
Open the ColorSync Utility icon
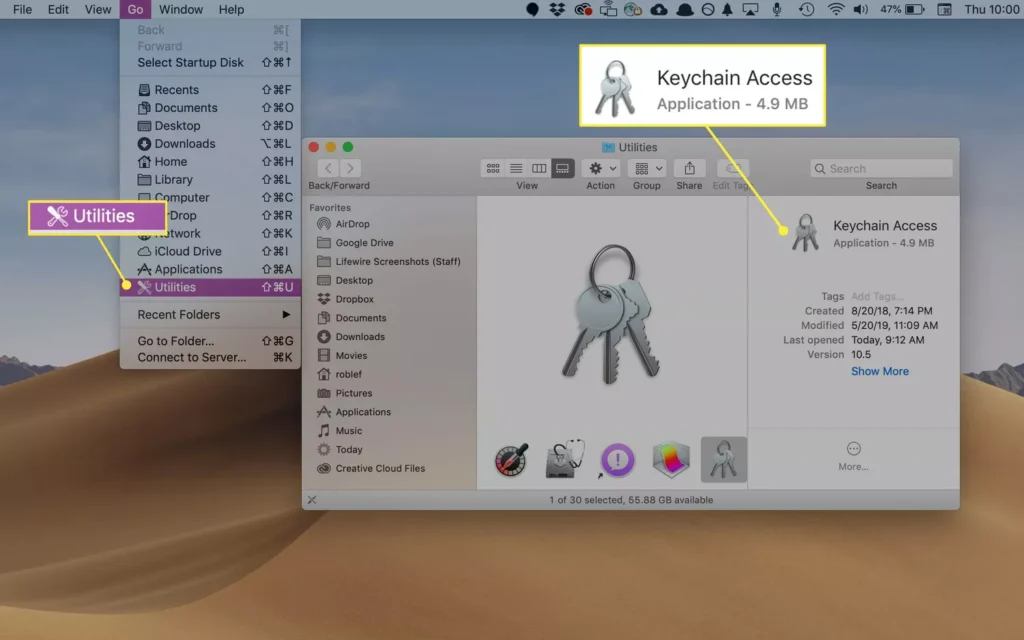click(x=670, y=459)
